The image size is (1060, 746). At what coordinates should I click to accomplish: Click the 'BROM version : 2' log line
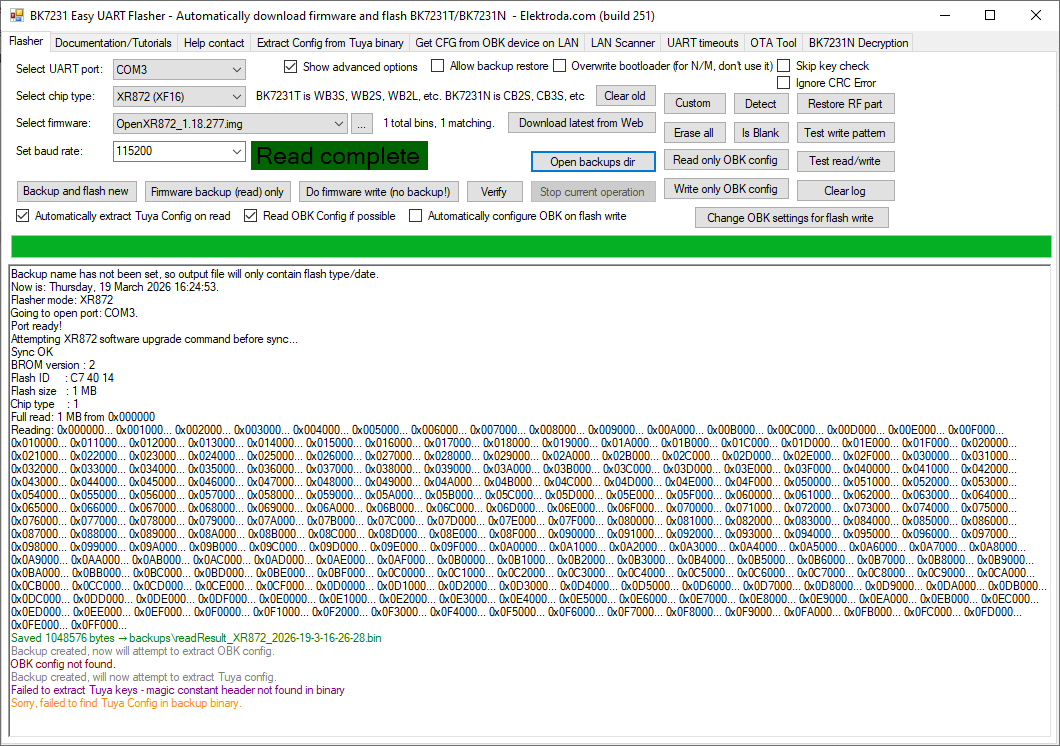point(53,365)
